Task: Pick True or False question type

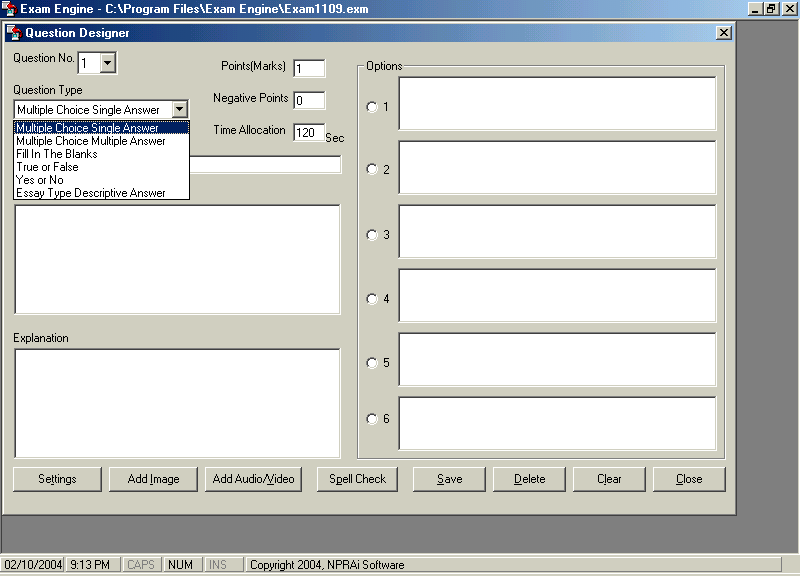Action: (x=47, y=167)
